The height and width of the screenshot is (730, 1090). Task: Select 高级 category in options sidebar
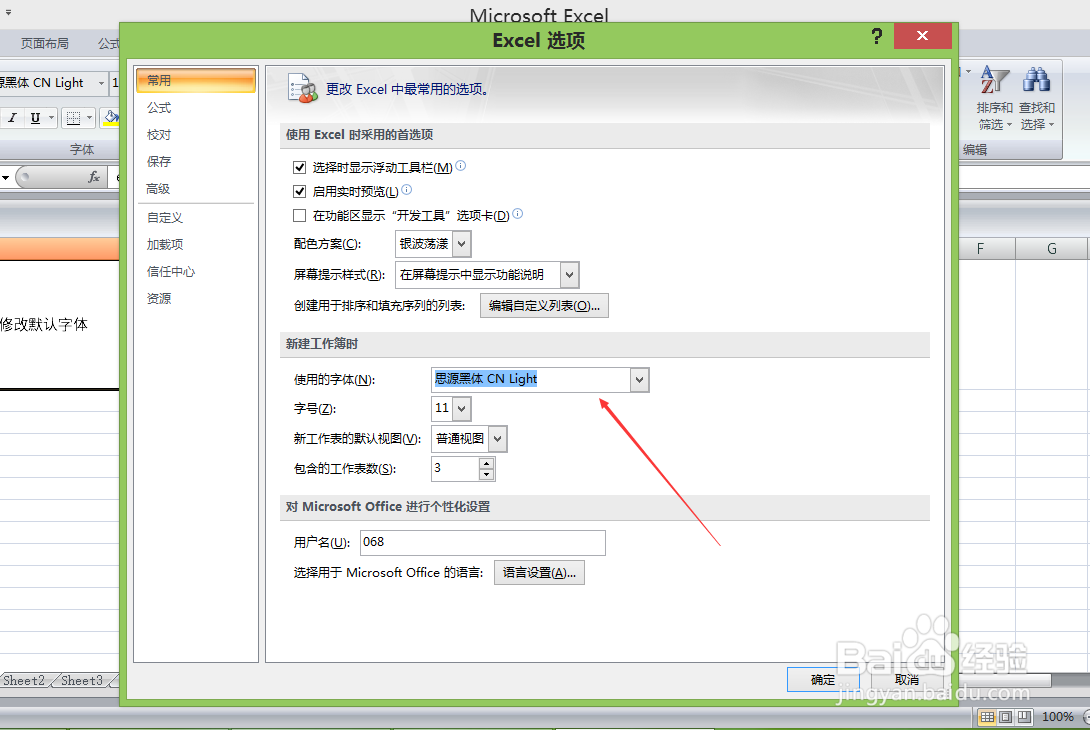pyautogui.click(x=196, y=189)
